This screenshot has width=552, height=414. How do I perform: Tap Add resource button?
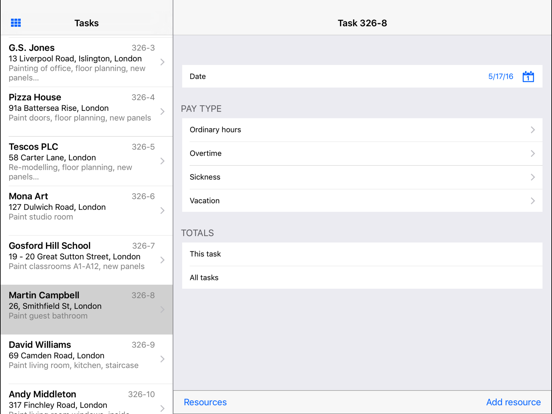pyautogui.click(x=513, y=402)
